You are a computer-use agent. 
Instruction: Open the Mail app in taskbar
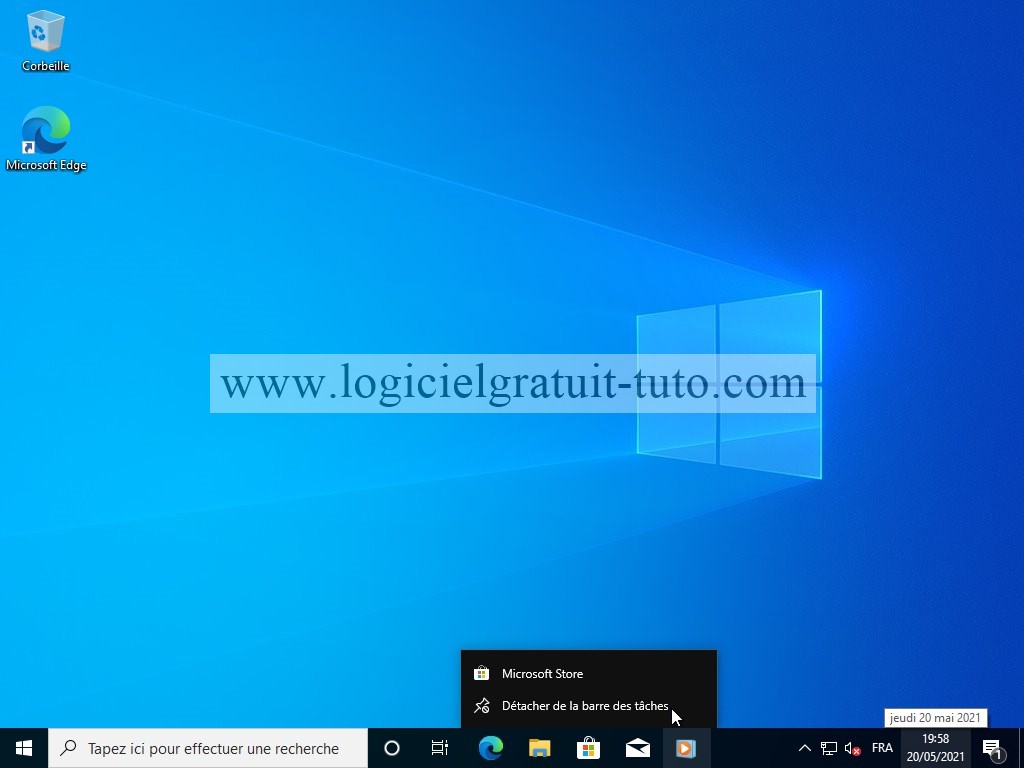click(x=637, y=748)
